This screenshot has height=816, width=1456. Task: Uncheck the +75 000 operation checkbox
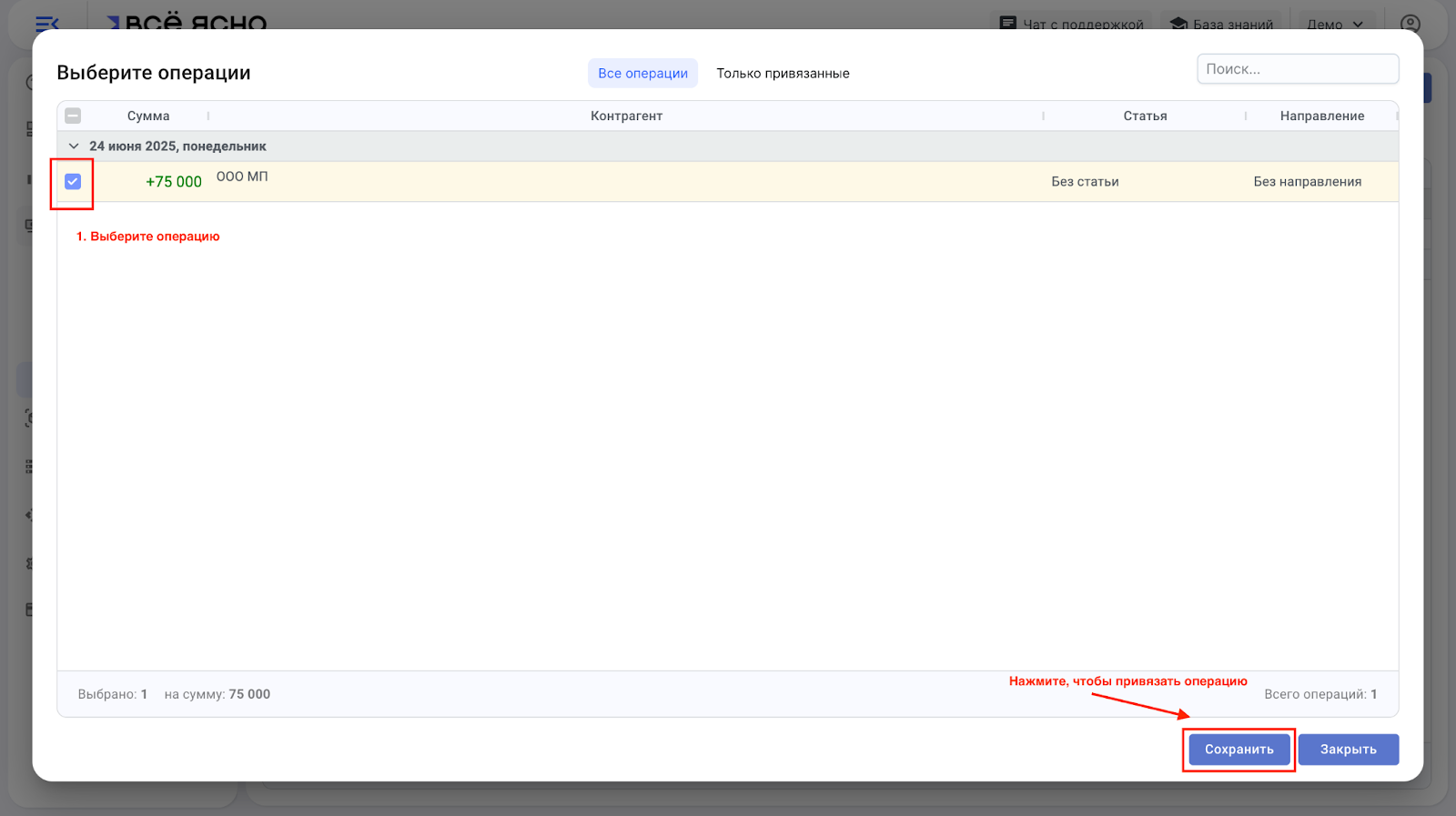[x=73, y=182]
